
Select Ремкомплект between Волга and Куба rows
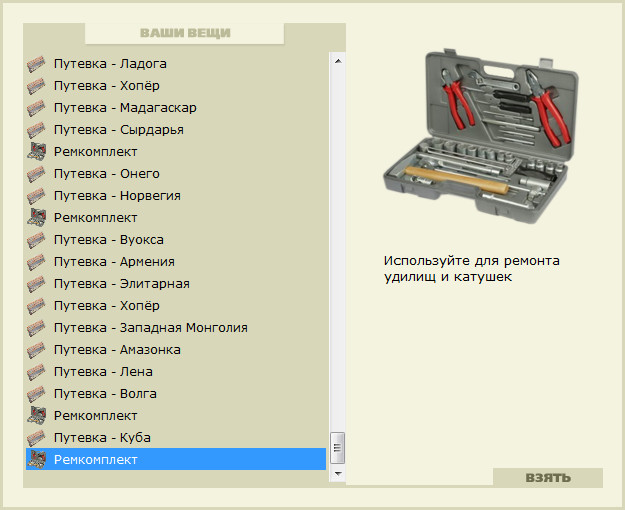[x=176, y=416]
